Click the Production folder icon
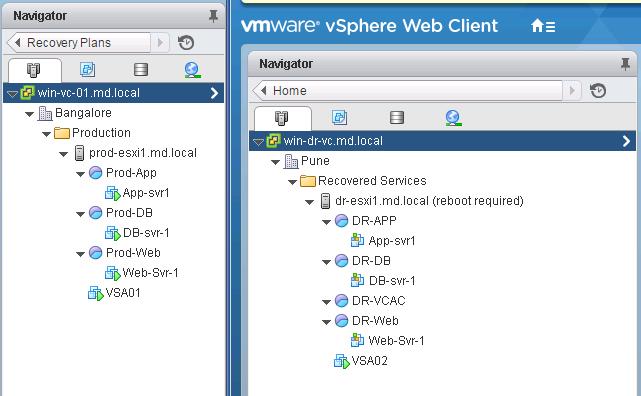The image size is (641, 396). pos(62,133)
